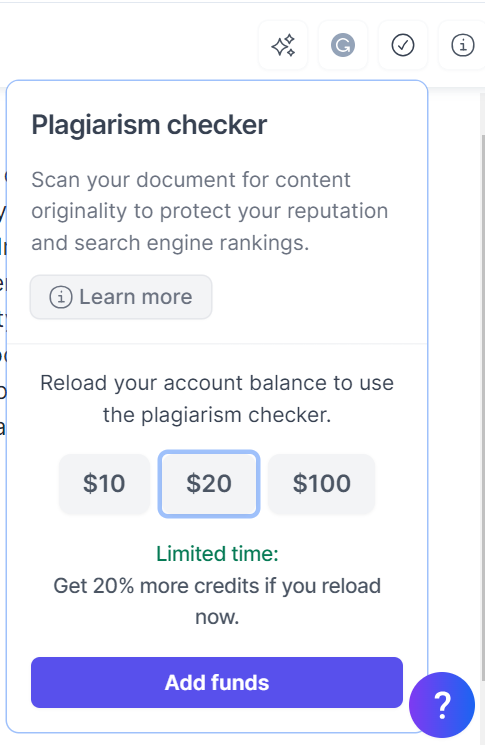Click the Scan your document description text
The width and height of the screenshot is (485, 745).
click(x=209, y=211)
